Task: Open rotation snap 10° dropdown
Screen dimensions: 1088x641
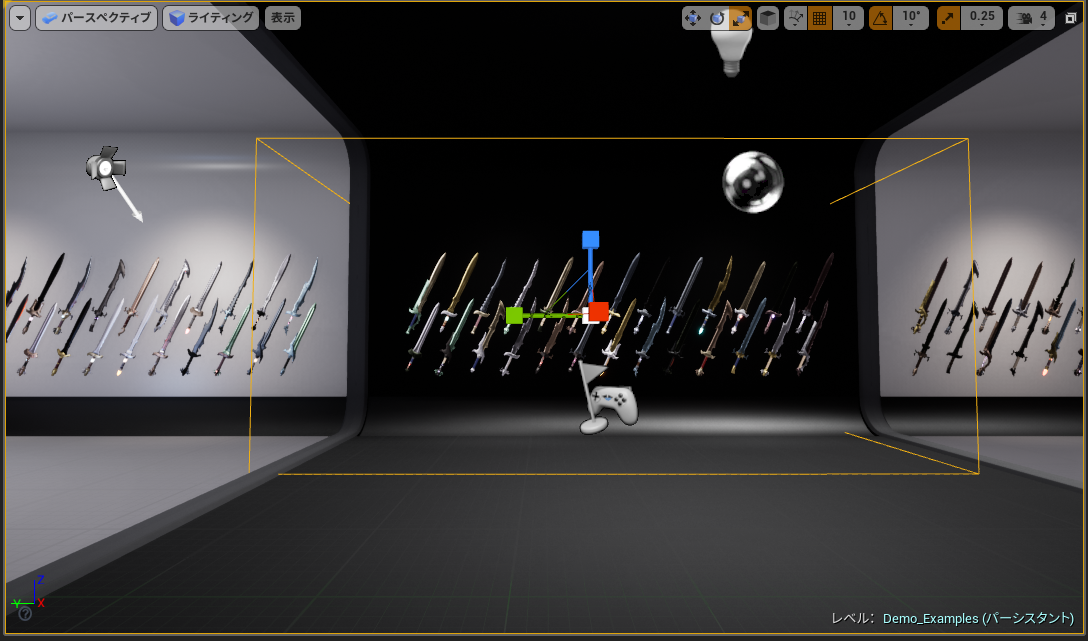Action: [911, 19]
